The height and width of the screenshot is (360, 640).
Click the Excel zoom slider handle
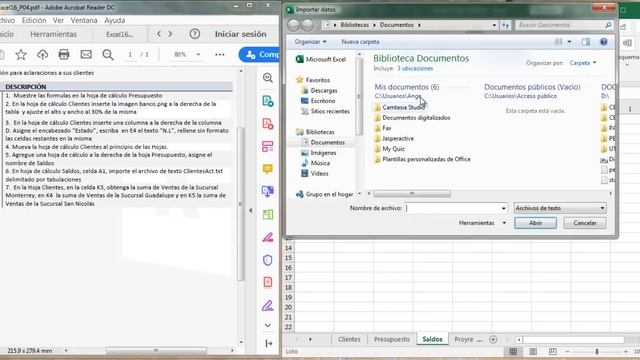coord(597,351)
